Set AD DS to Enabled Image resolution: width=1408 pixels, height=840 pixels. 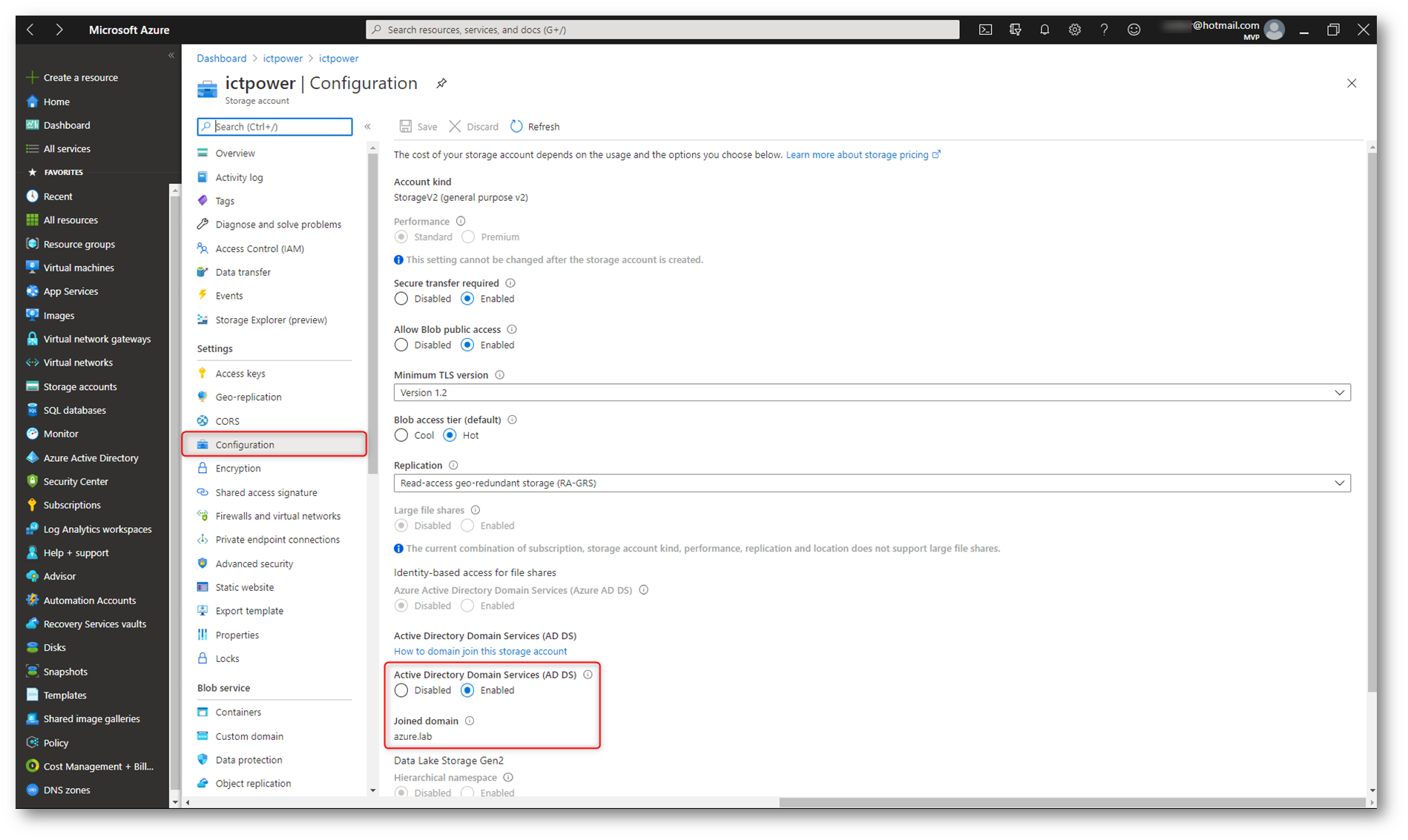[x=467, y=690]
